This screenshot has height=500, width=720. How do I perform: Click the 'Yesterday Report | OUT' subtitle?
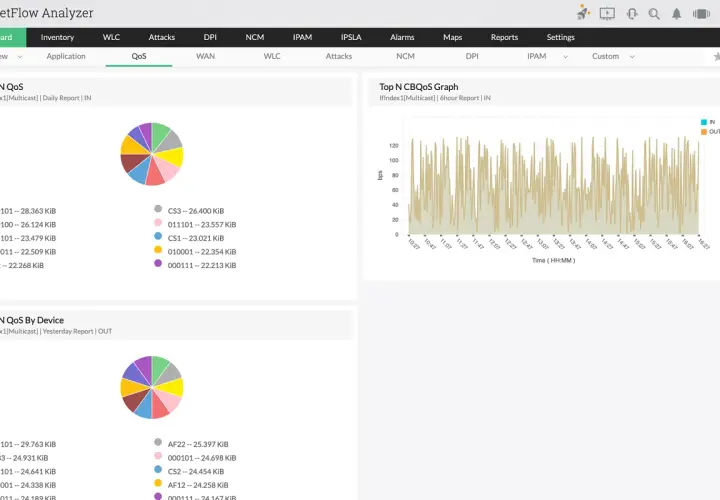coord(77,331)
